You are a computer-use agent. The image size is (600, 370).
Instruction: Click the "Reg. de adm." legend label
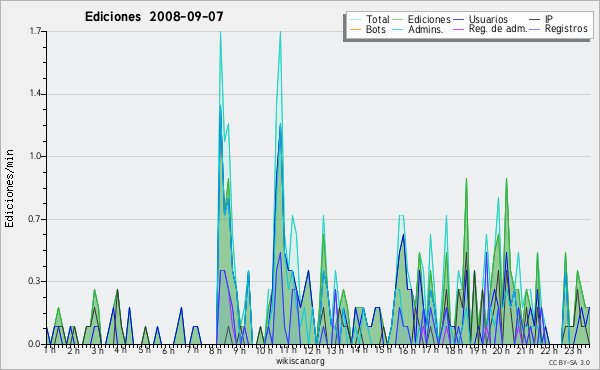click(498, 29)
